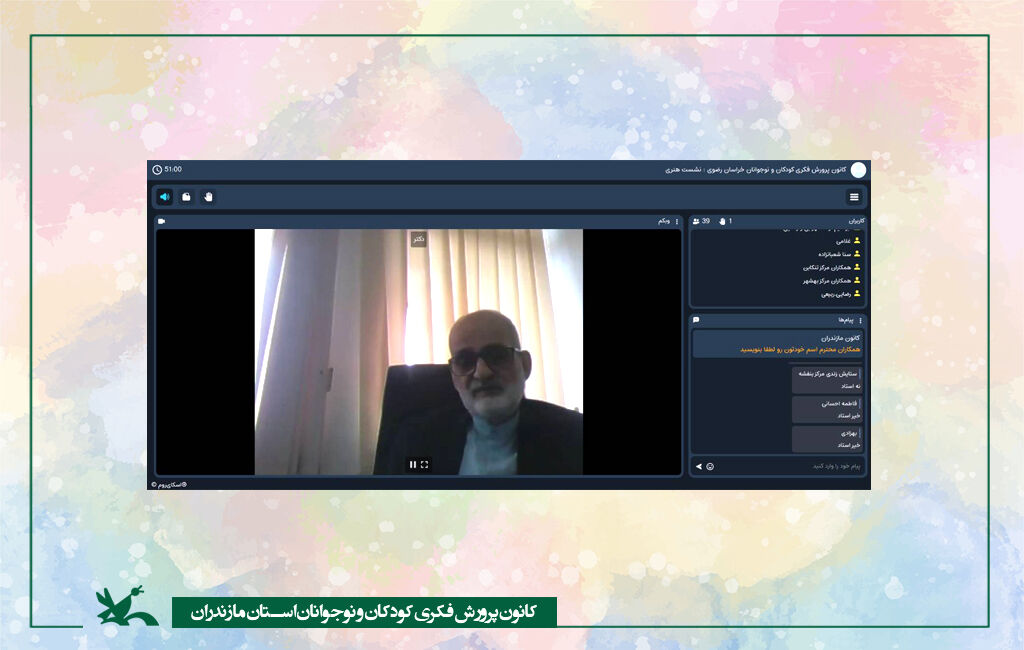The height and width of the screenshot is (650, 1024).
Task: Click the camera icon in webcam header
Action: tap(161, 221)
